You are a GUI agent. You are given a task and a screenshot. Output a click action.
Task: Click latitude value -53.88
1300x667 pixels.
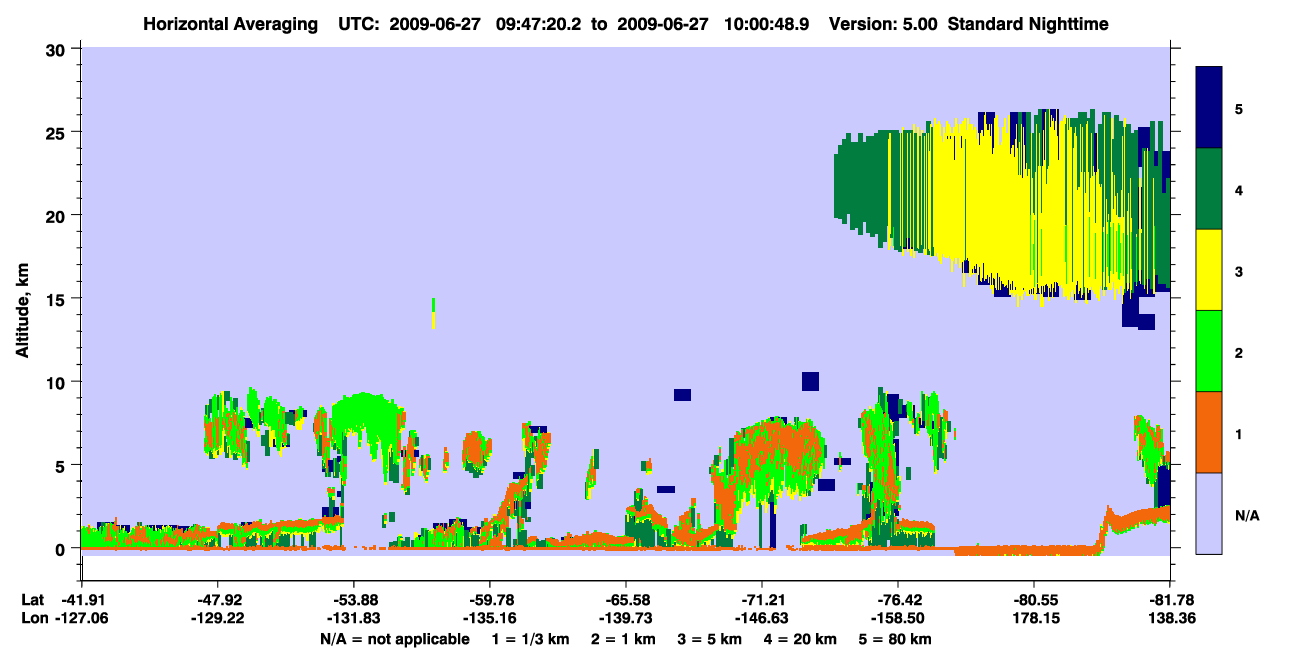coord(353,601)
